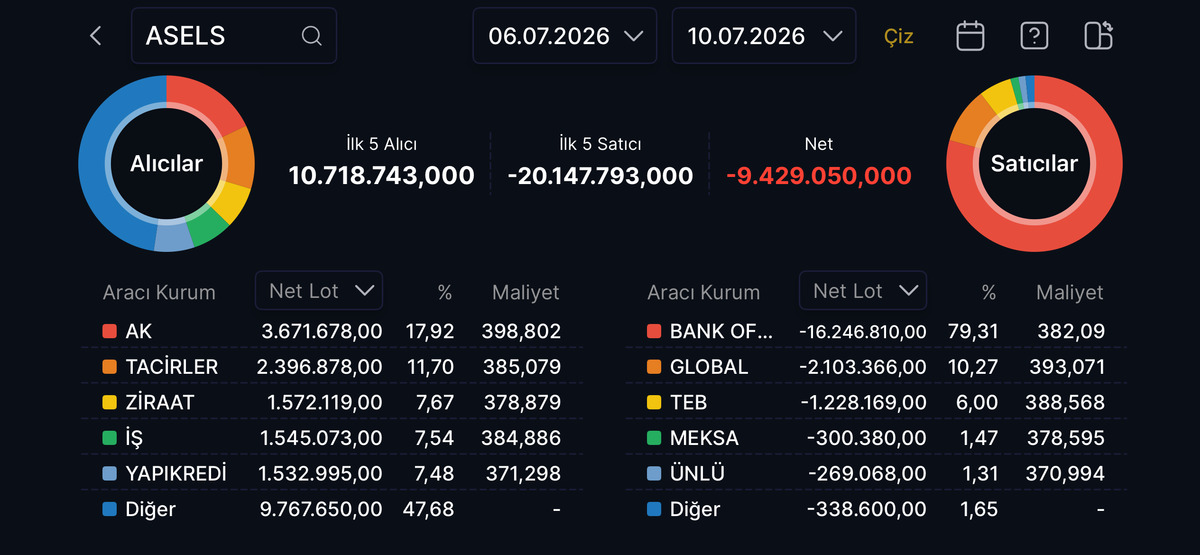Expand the sellers Net Lot dropdown
This screenshot has height=555, width=1200.
coord(863,291)
